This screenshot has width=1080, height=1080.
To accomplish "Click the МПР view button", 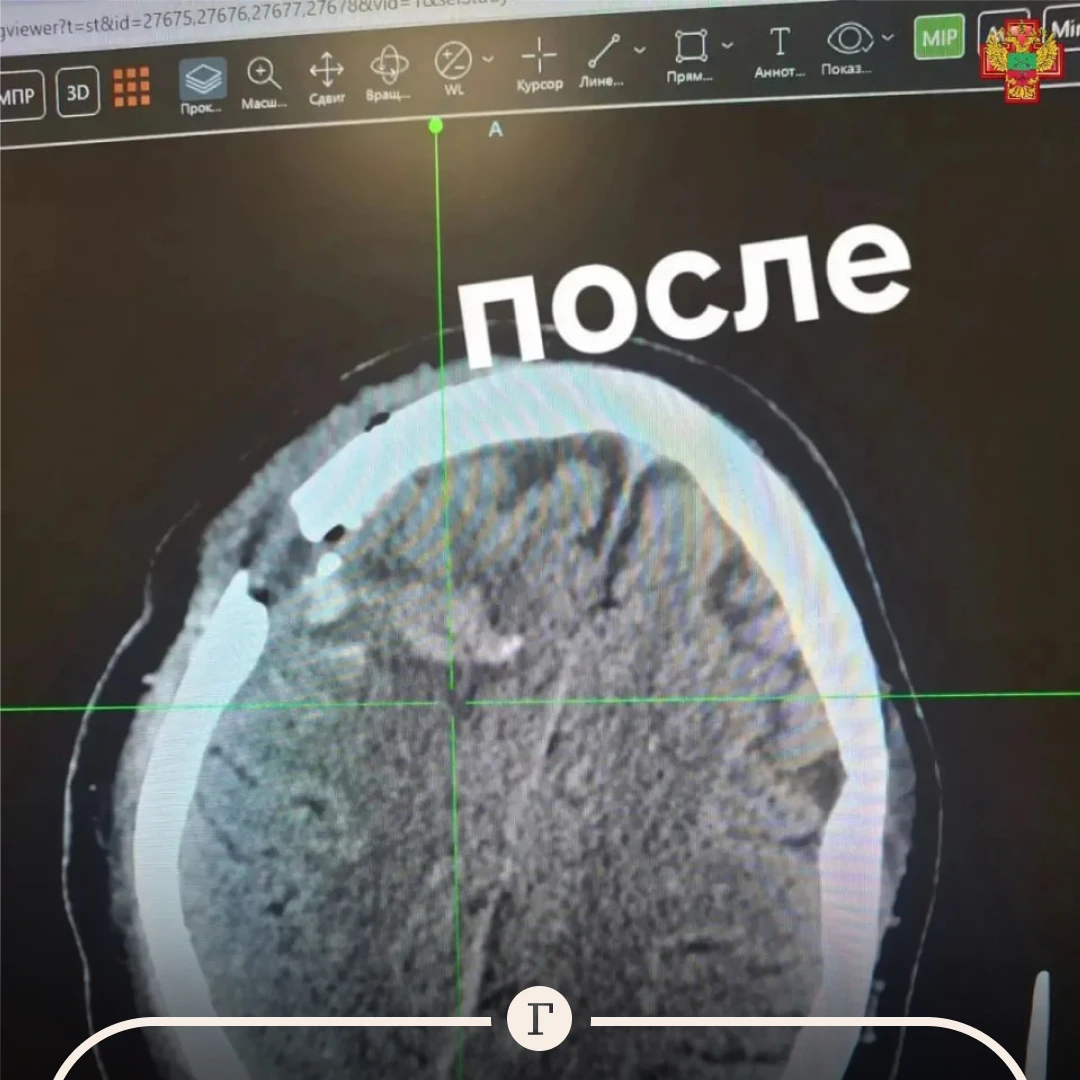I will coord(19,95).
